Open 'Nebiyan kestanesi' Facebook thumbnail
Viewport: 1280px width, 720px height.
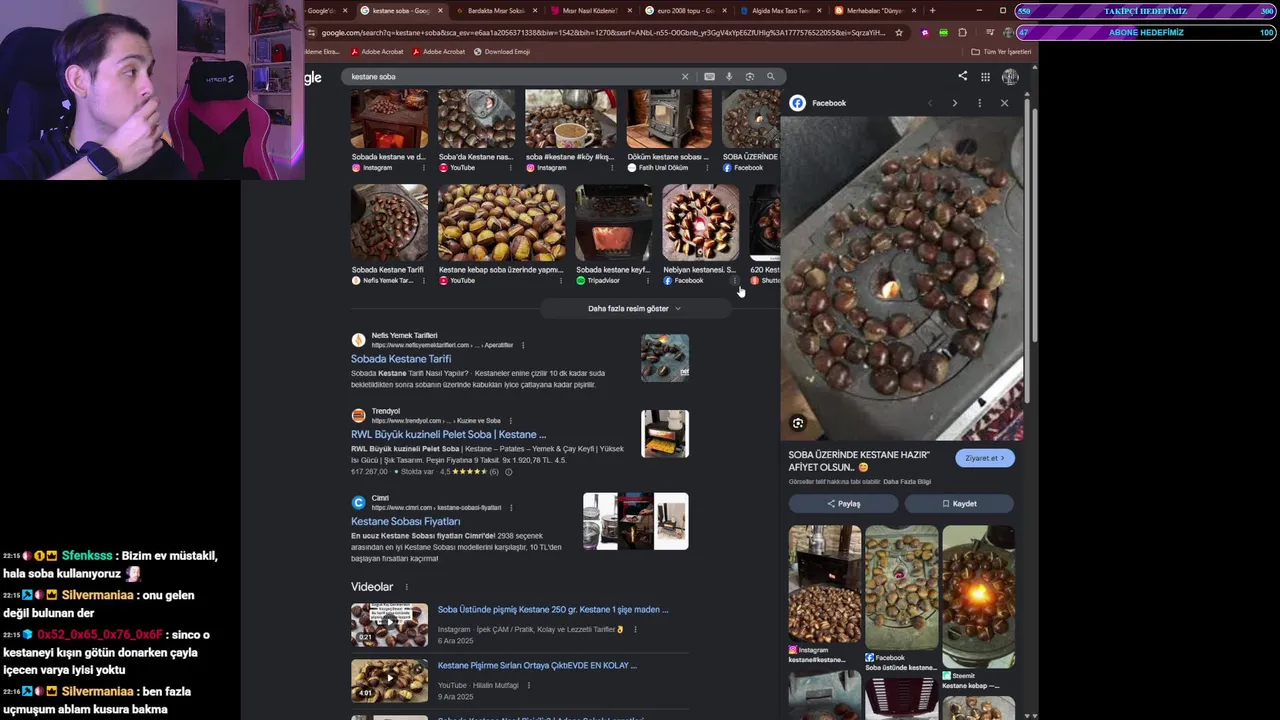point(700,222)
